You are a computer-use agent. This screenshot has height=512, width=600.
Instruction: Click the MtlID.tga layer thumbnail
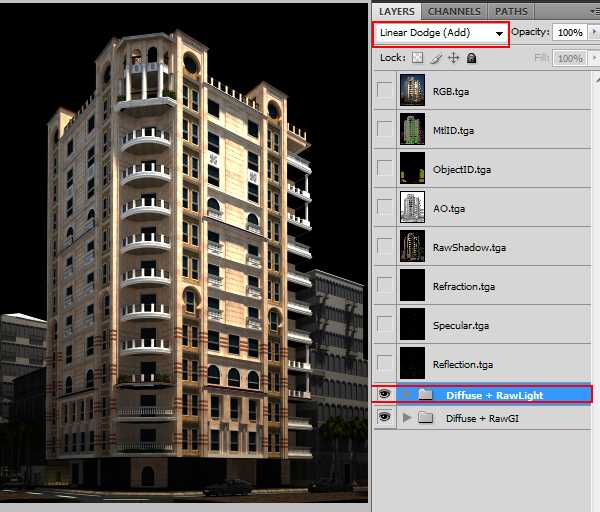tap(412, 129)
